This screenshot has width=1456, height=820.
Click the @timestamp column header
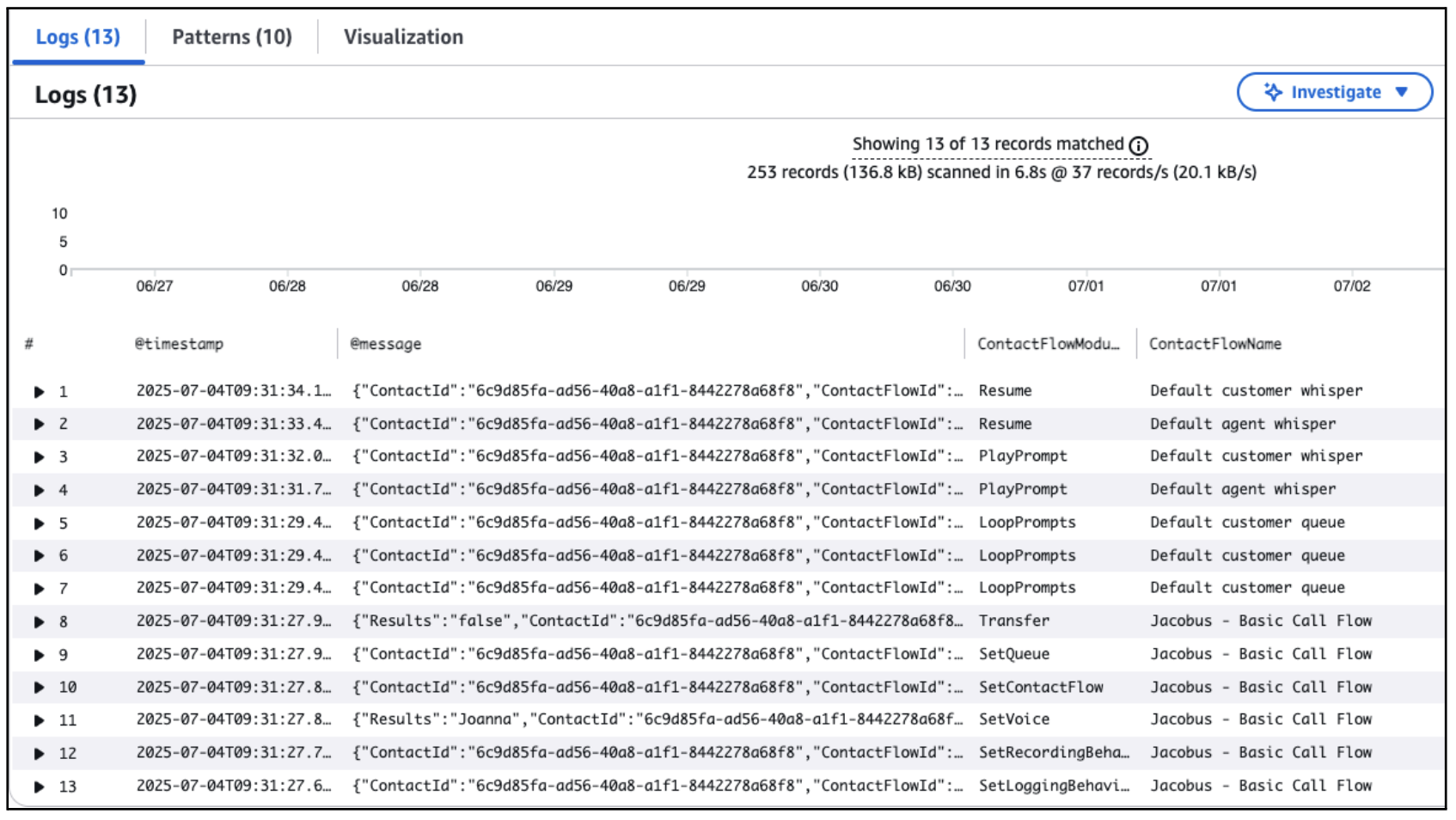[x=179, y=344]
